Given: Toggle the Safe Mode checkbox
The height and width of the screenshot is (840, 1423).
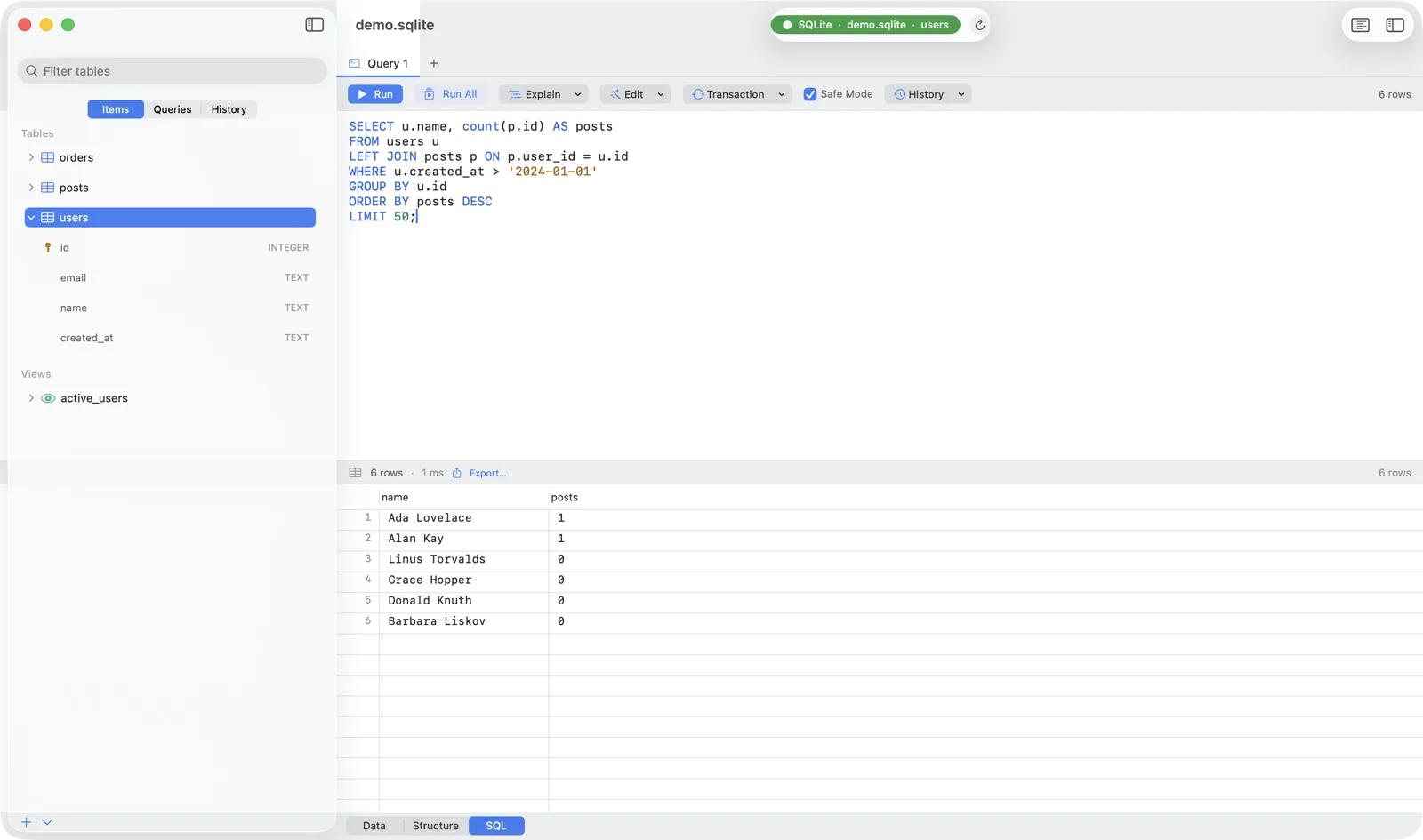Looking at the screenshot, I should coord(810,94).
